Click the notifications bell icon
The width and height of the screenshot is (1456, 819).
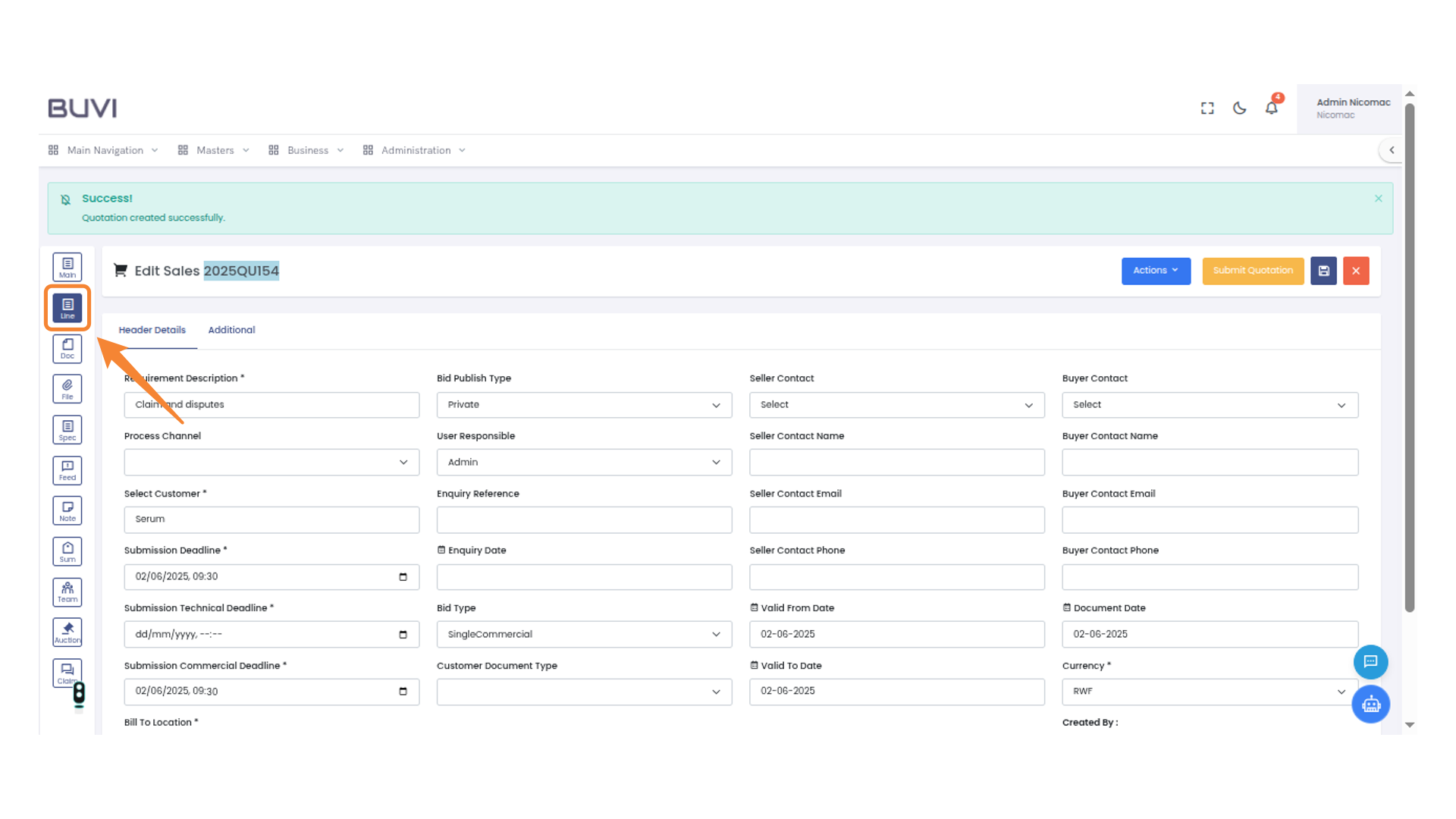1272,108
